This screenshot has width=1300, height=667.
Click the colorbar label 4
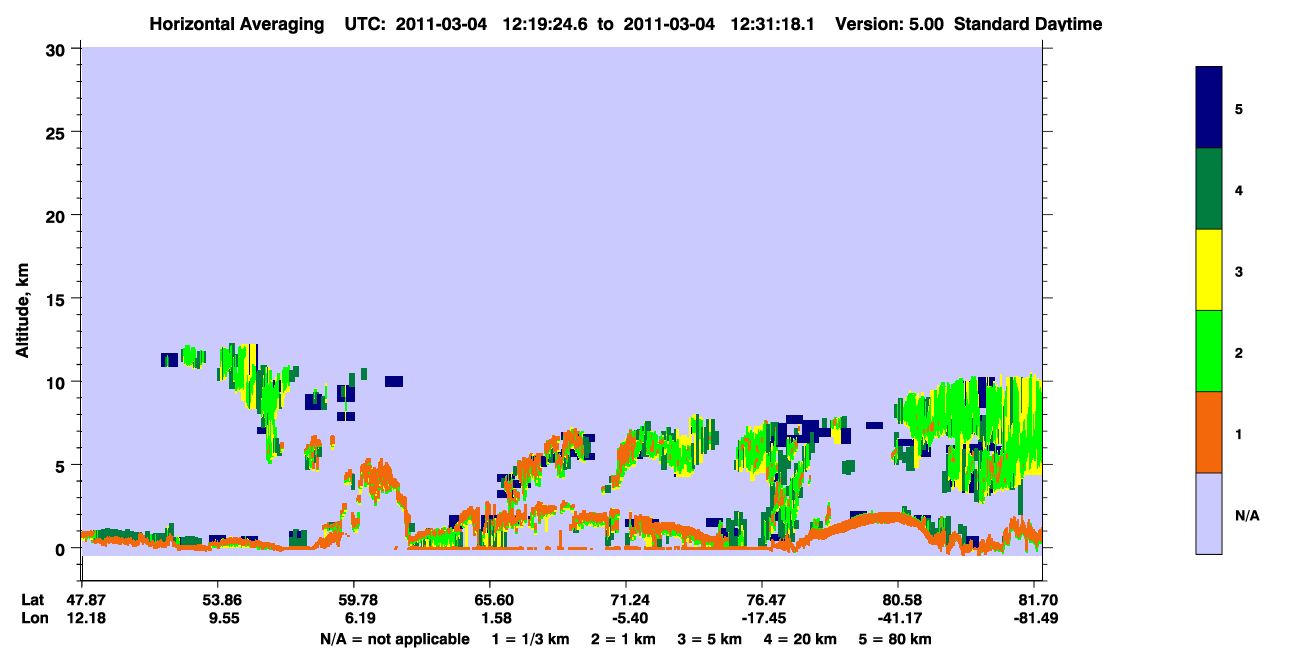[x=1239, y=189]
